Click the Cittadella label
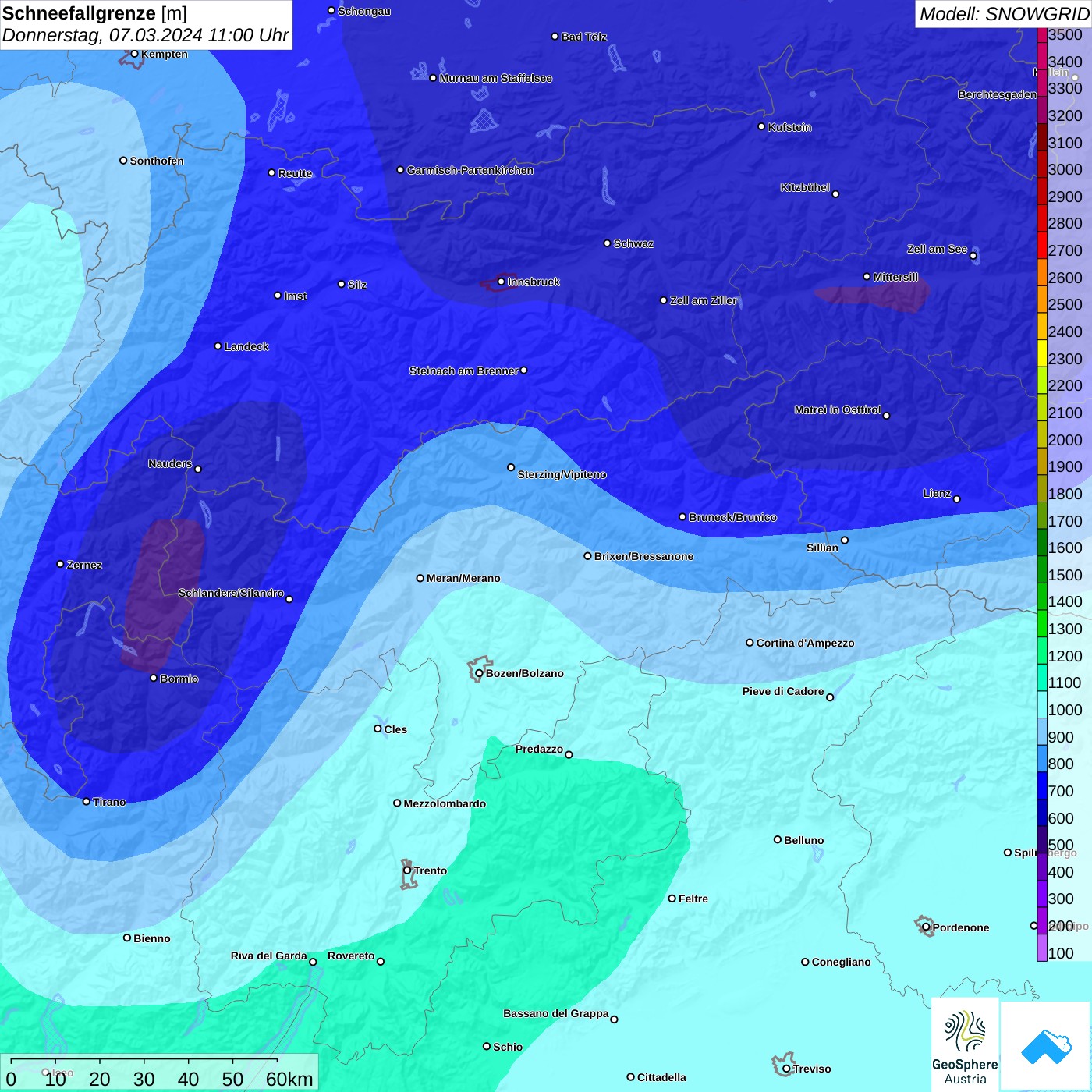1092x1092 pixels. click(x=661, y=1077)
